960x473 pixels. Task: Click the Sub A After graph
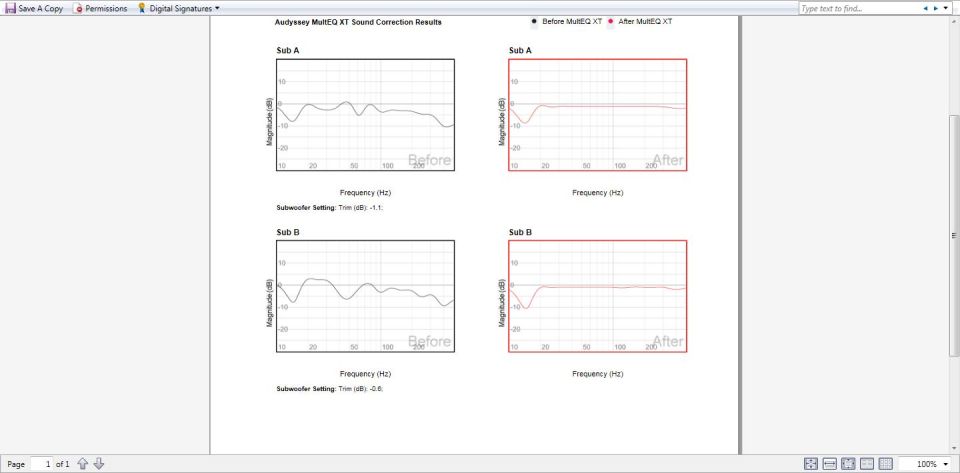[598, 115]
